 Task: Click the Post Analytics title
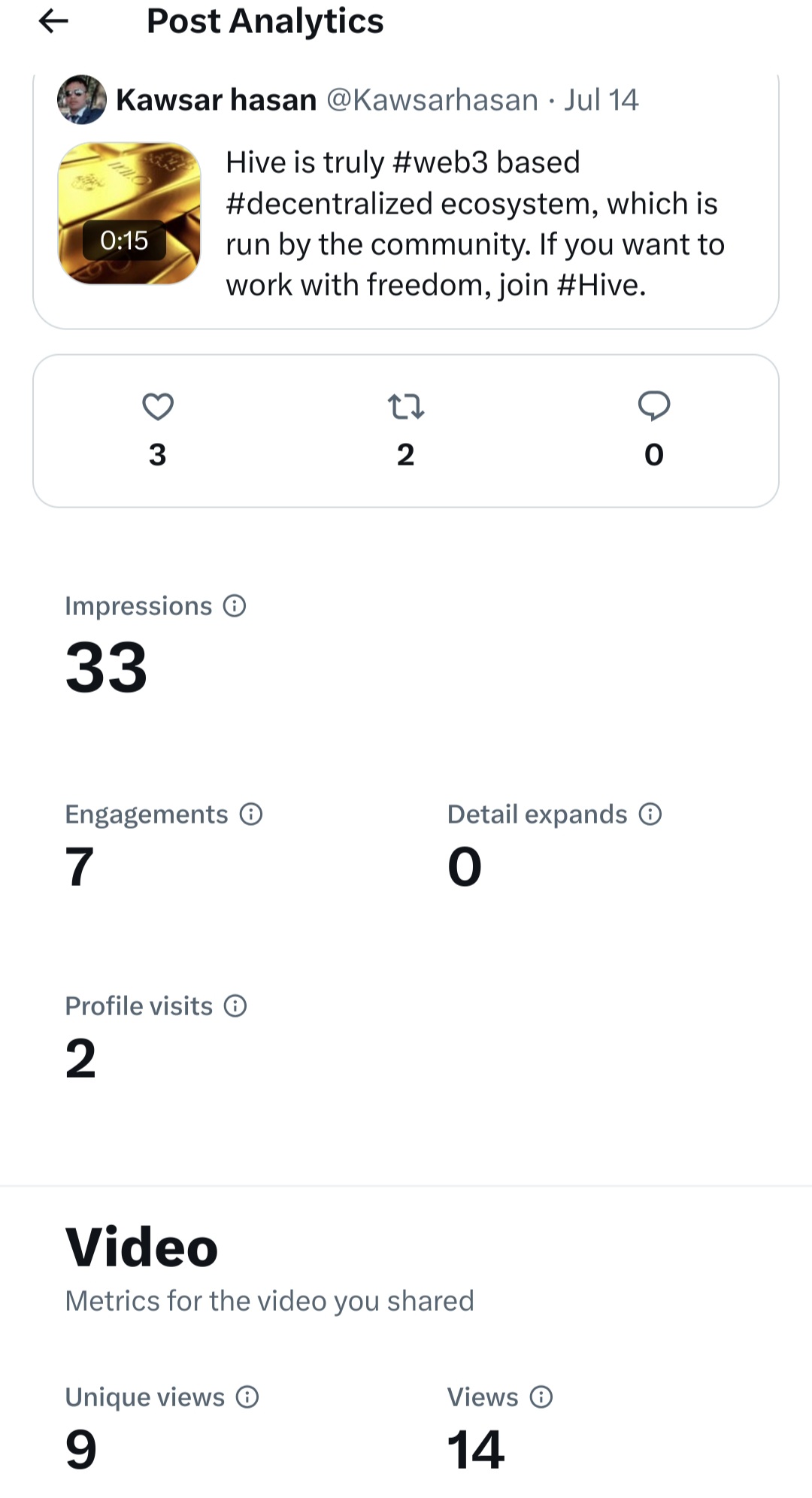(265, 21)
